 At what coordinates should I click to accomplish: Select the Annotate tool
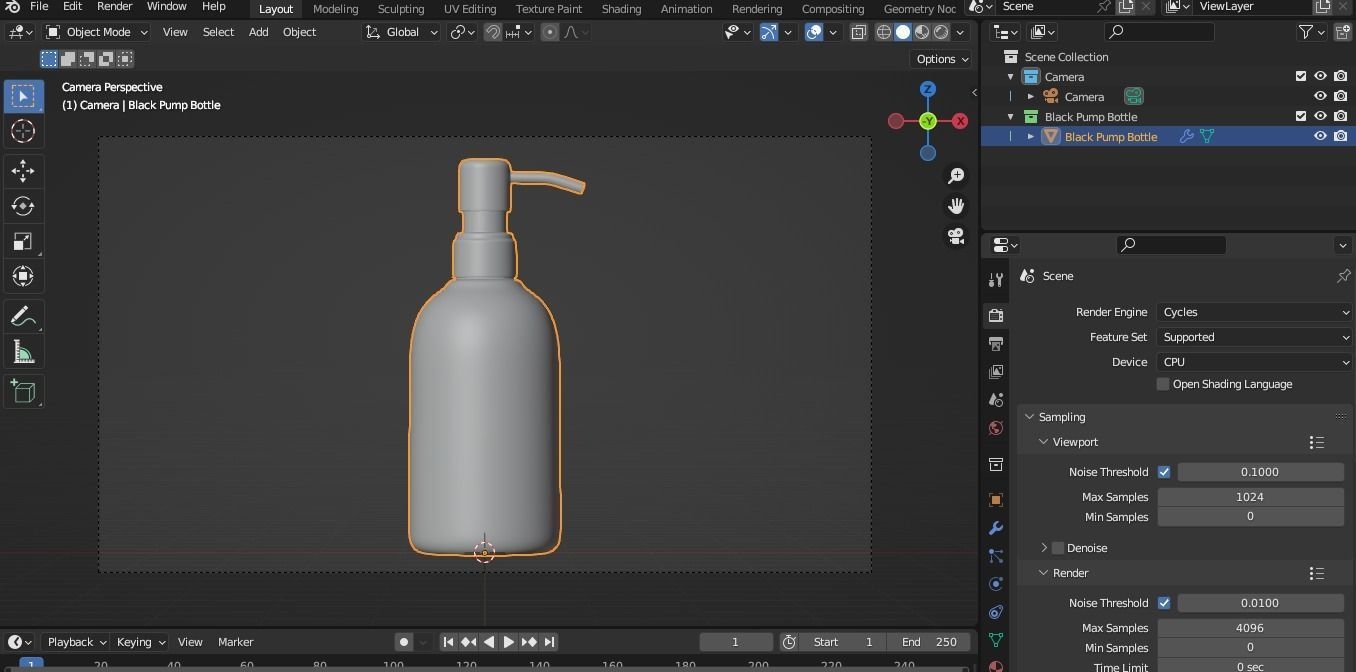pos(23,317)
